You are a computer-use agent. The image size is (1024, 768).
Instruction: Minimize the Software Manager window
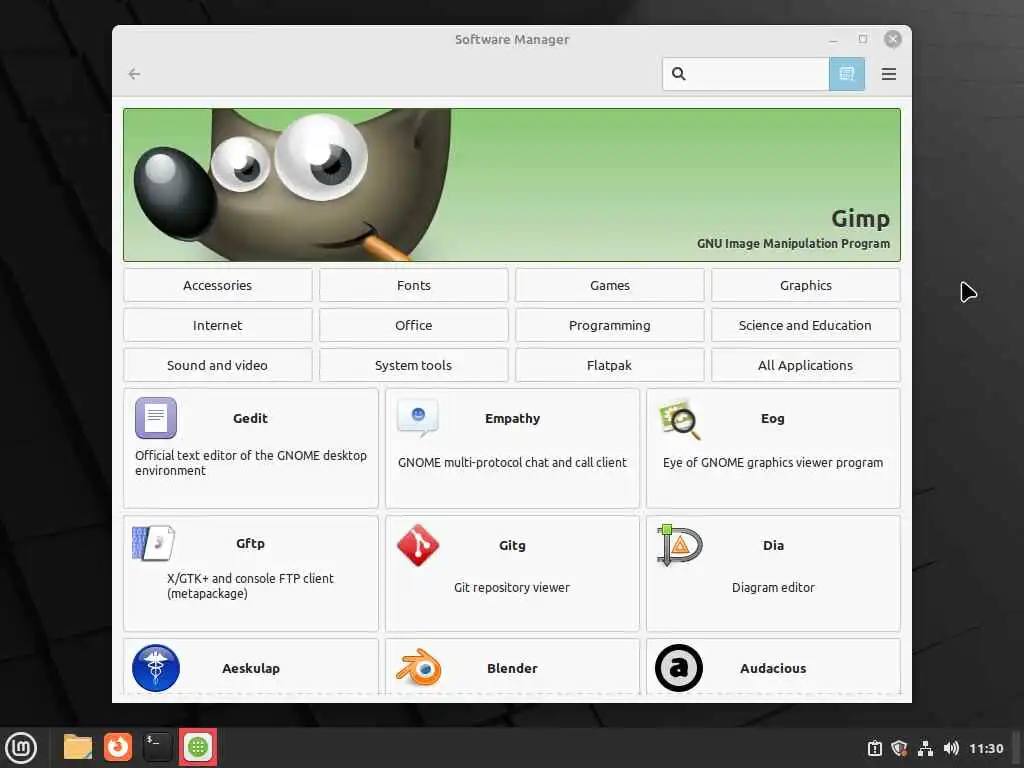click(833, 40)
